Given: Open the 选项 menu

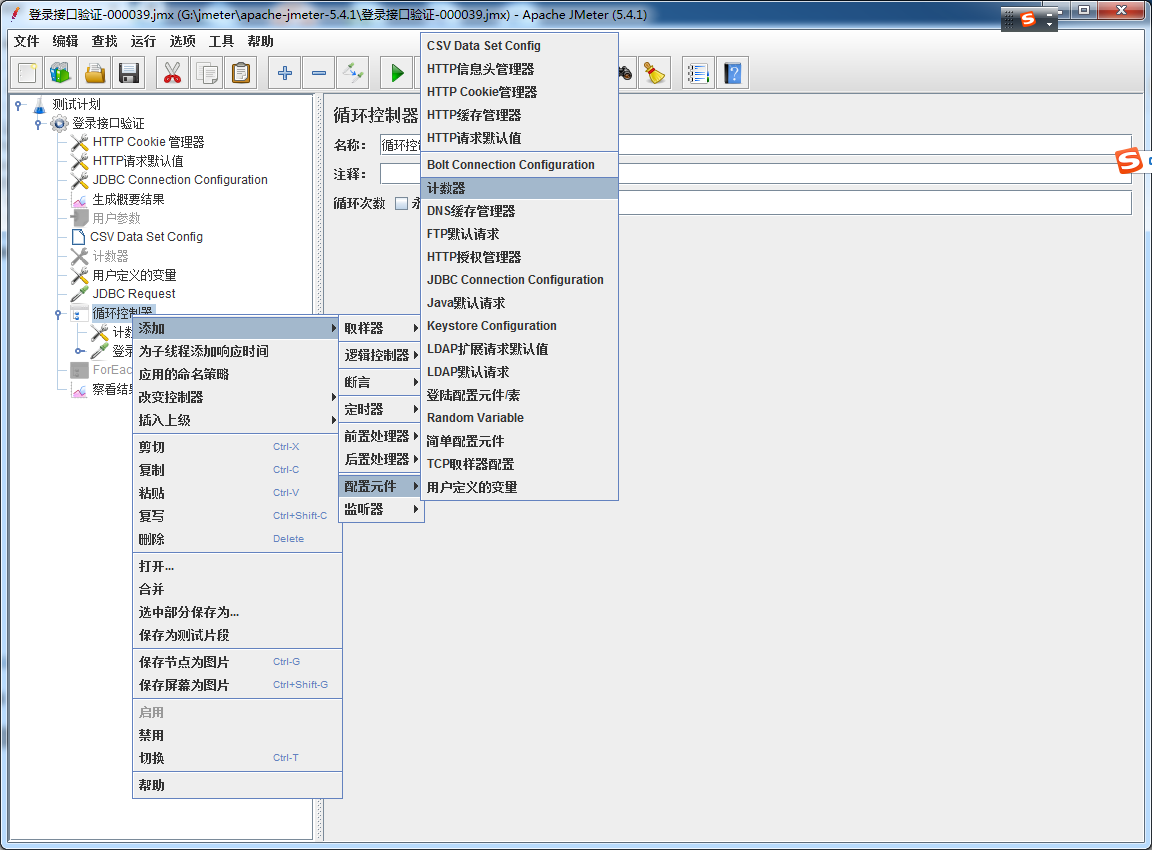Looking at the screenshot, I should 182,41.
